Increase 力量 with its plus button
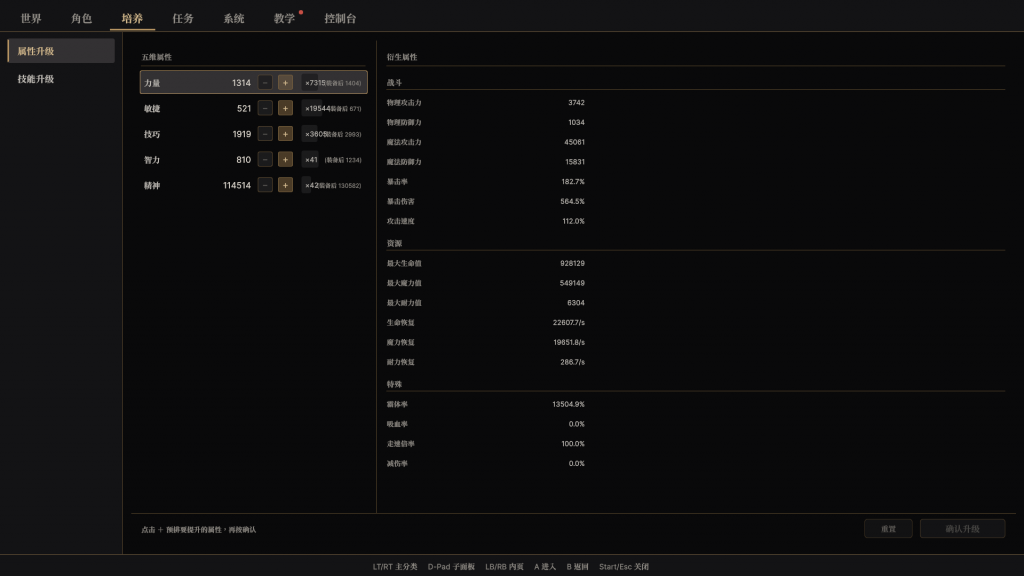This screenshot has height=576, width=1024. point(285,83)
